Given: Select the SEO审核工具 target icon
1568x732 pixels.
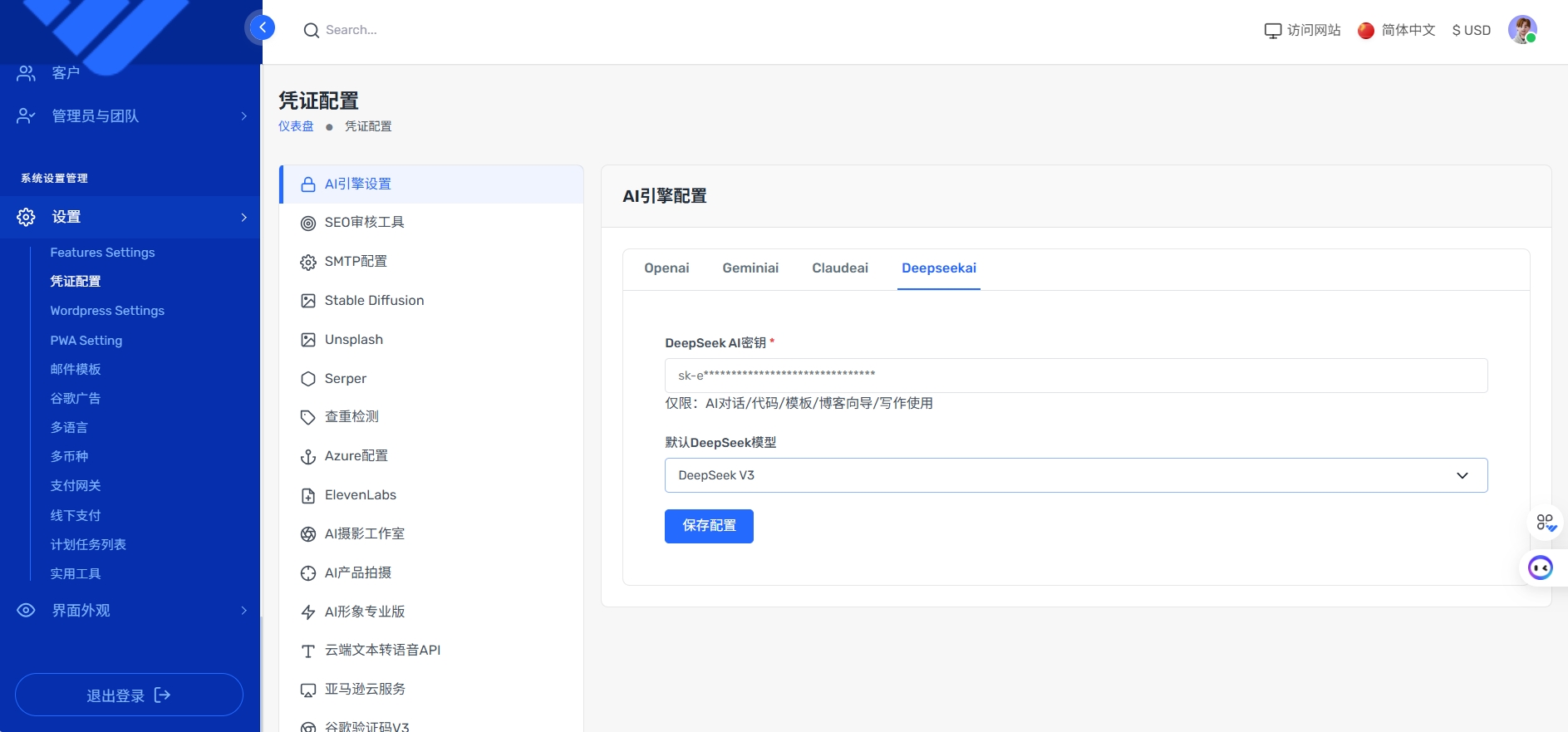Looking at the screenshot, I should coord(308,223).
